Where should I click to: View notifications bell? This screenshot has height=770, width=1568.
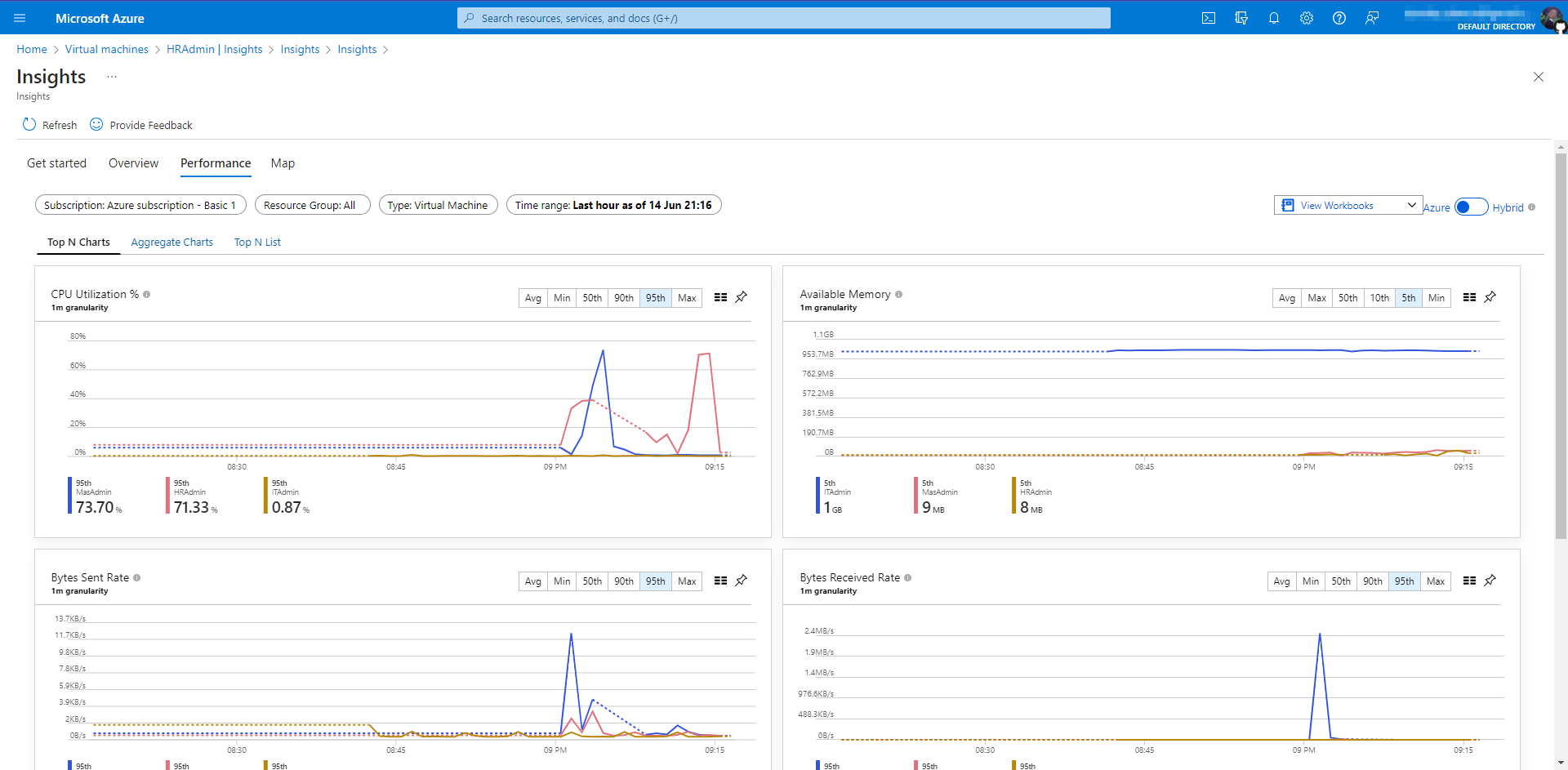1274,18
